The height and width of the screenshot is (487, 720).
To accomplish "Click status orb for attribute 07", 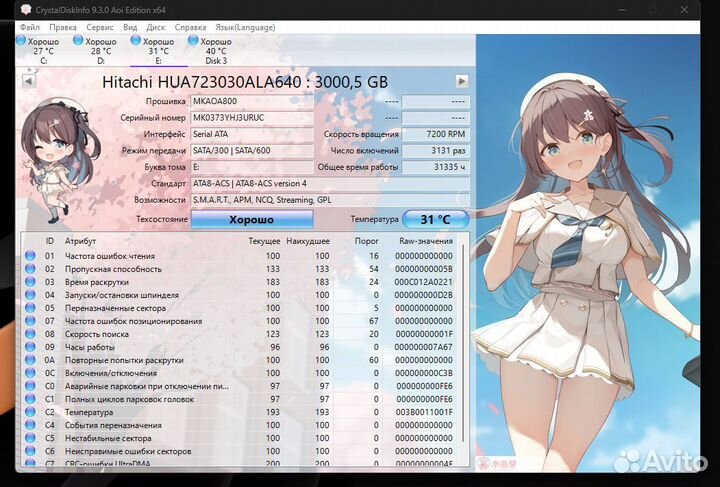I will (30, 321).
